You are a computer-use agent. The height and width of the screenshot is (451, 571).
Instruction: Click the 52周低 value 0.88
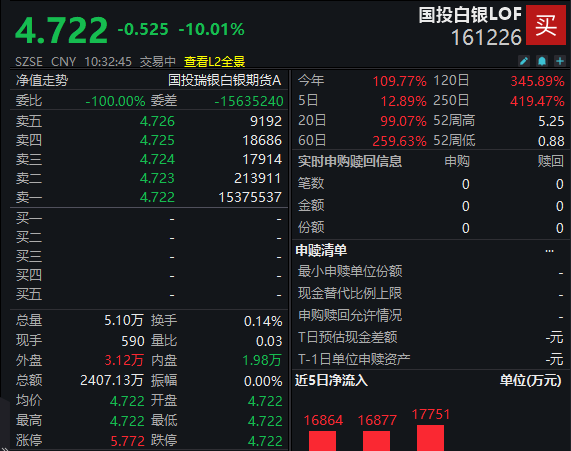click(x=551, y=141)
